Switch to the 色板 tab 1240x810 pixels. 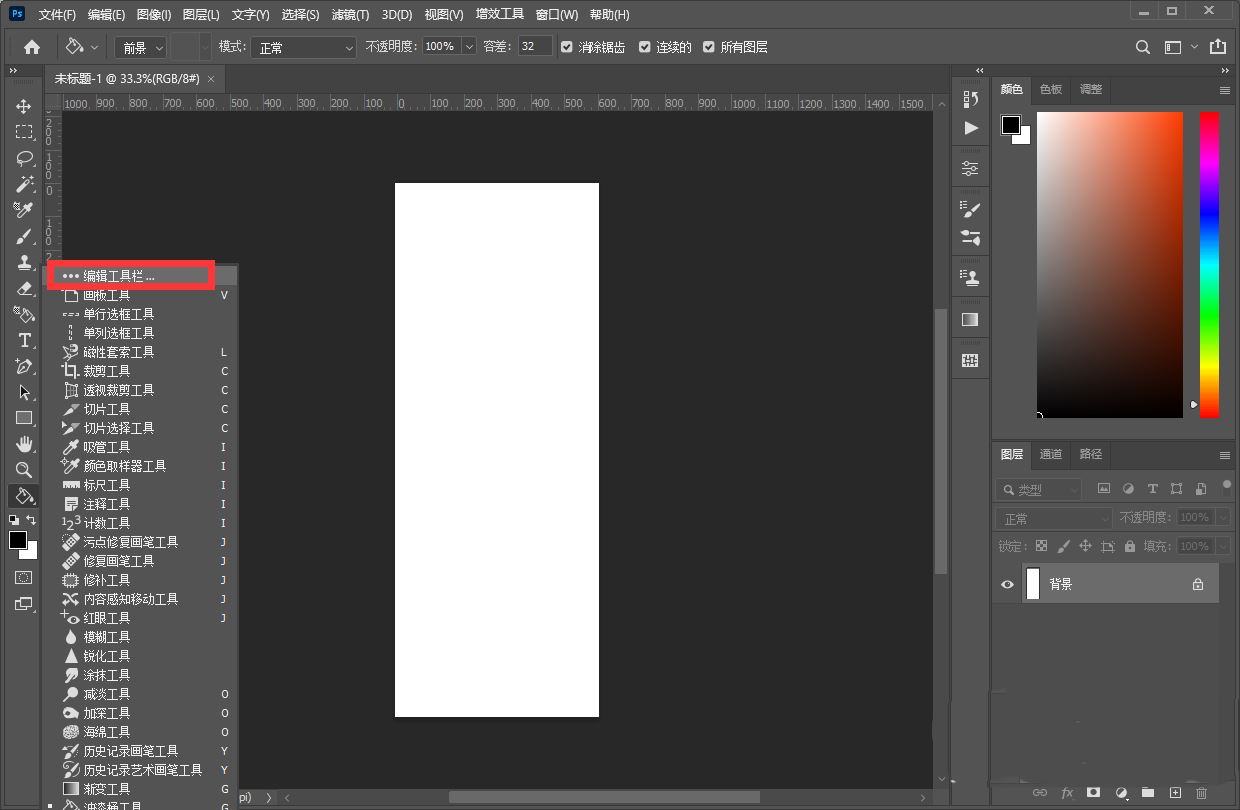(1051, 89)
